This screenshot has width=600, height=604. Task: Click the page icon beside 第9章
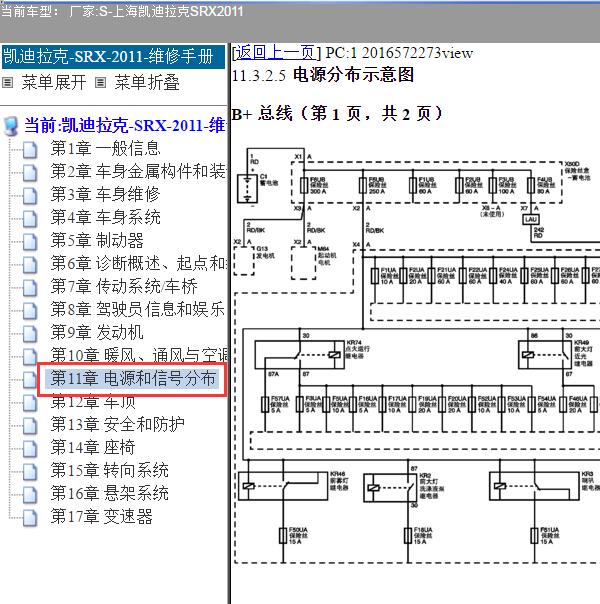30,334
